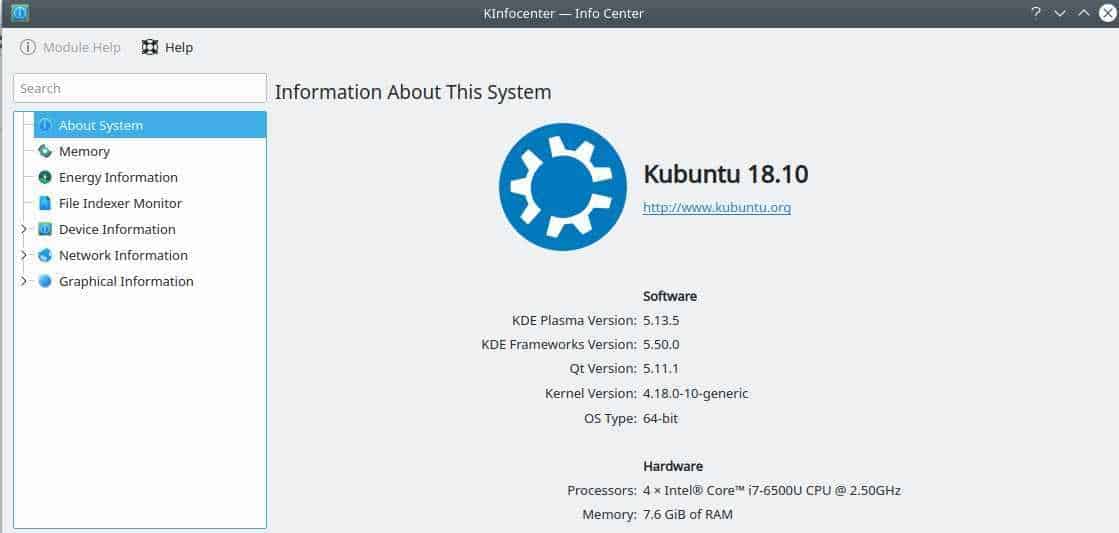Click the Help lifebuoy icon
This screenshot has height=533, width=1119.
[150, 47]
